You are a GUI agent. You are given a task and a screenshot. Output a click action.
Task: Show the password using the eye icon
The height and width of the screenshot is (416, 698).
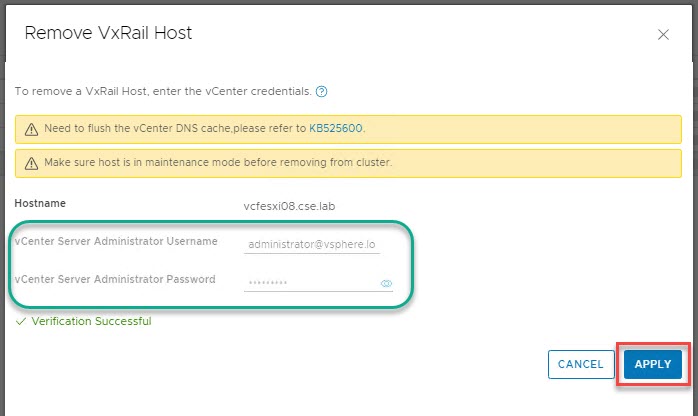[x=386, y=284]
